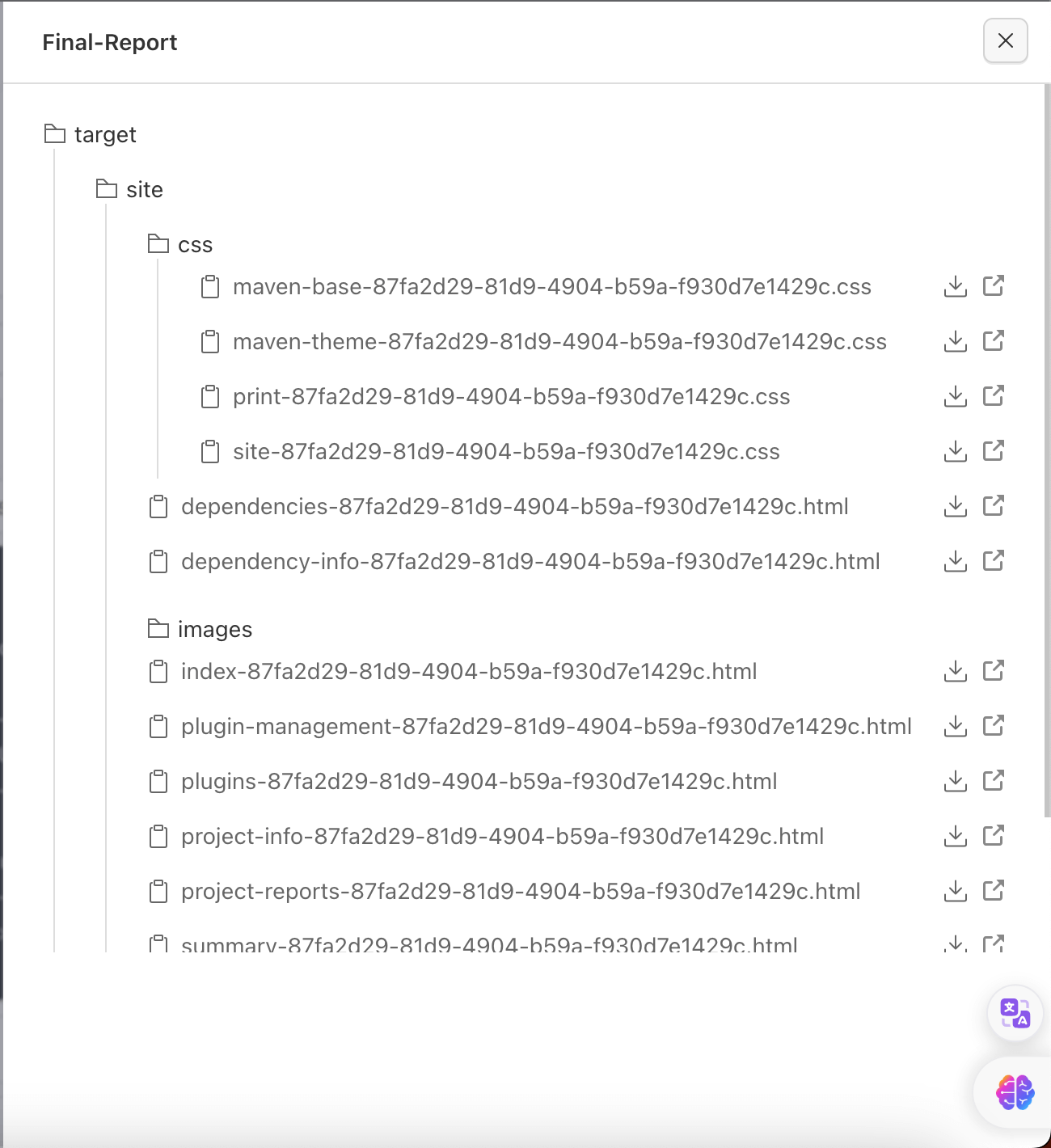Download the print CSS file

[x=955, y=396]
